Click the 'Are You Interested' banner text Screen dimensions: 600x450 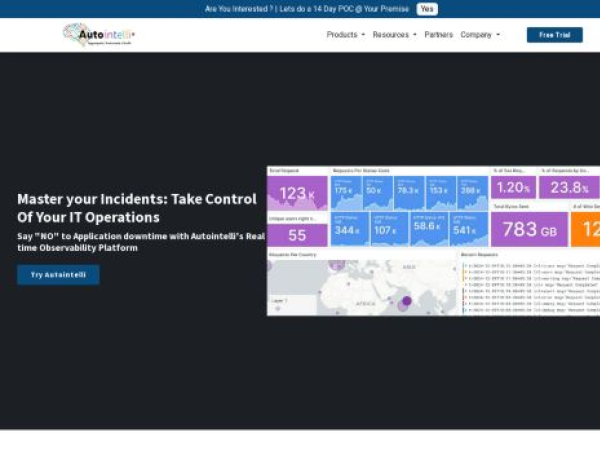click(x=307, y=9)
